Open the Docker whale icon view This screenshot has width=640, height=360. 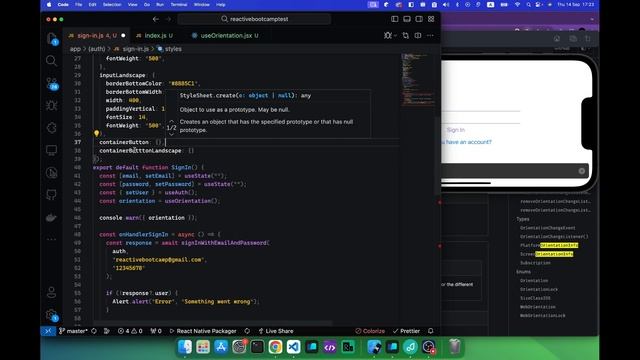point(51,217)
